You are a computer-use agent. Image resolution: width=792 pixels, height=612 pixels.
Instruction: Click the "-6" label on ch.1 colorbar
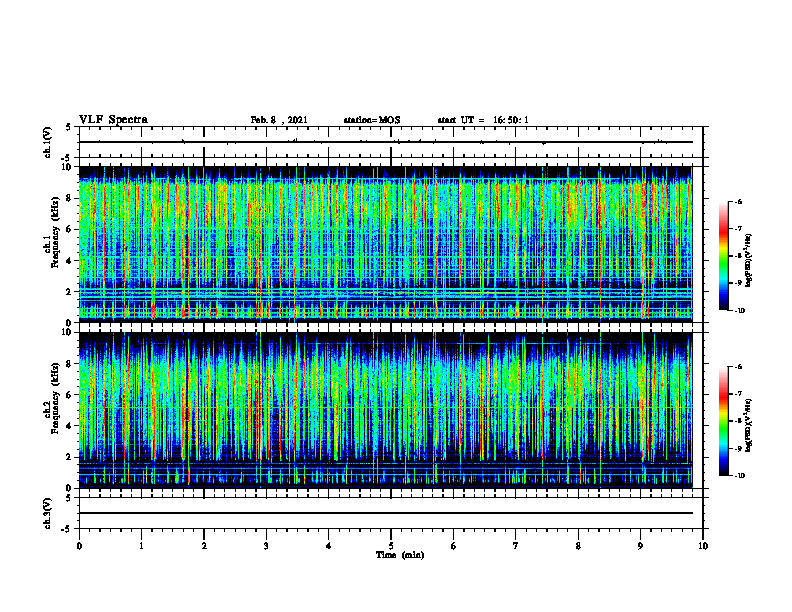(738, 201)
